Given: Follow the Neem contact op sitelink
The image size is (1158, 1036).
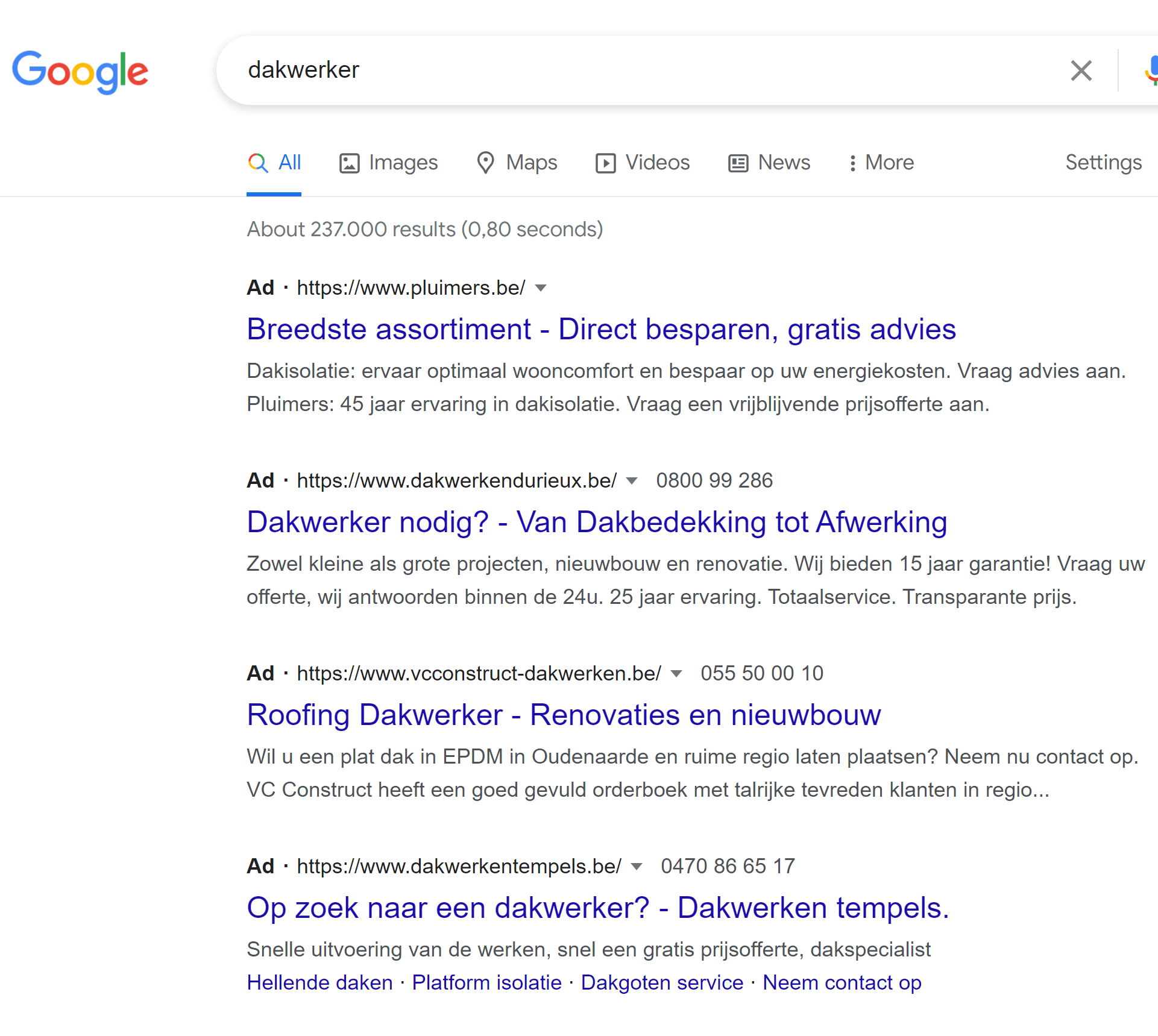Looking at the screenshot, I should tap(842, 983).
